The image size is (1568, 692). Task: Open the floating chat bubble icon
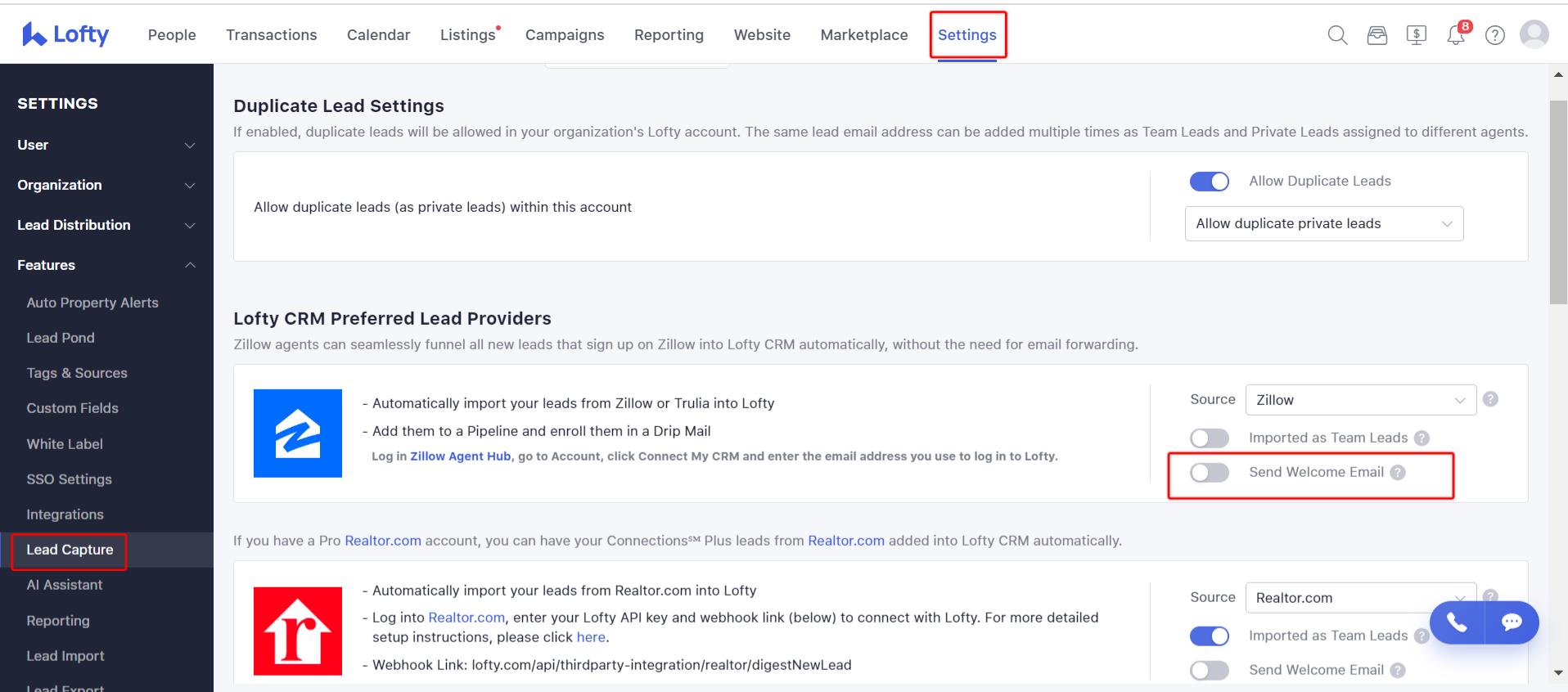(1512, 622)
